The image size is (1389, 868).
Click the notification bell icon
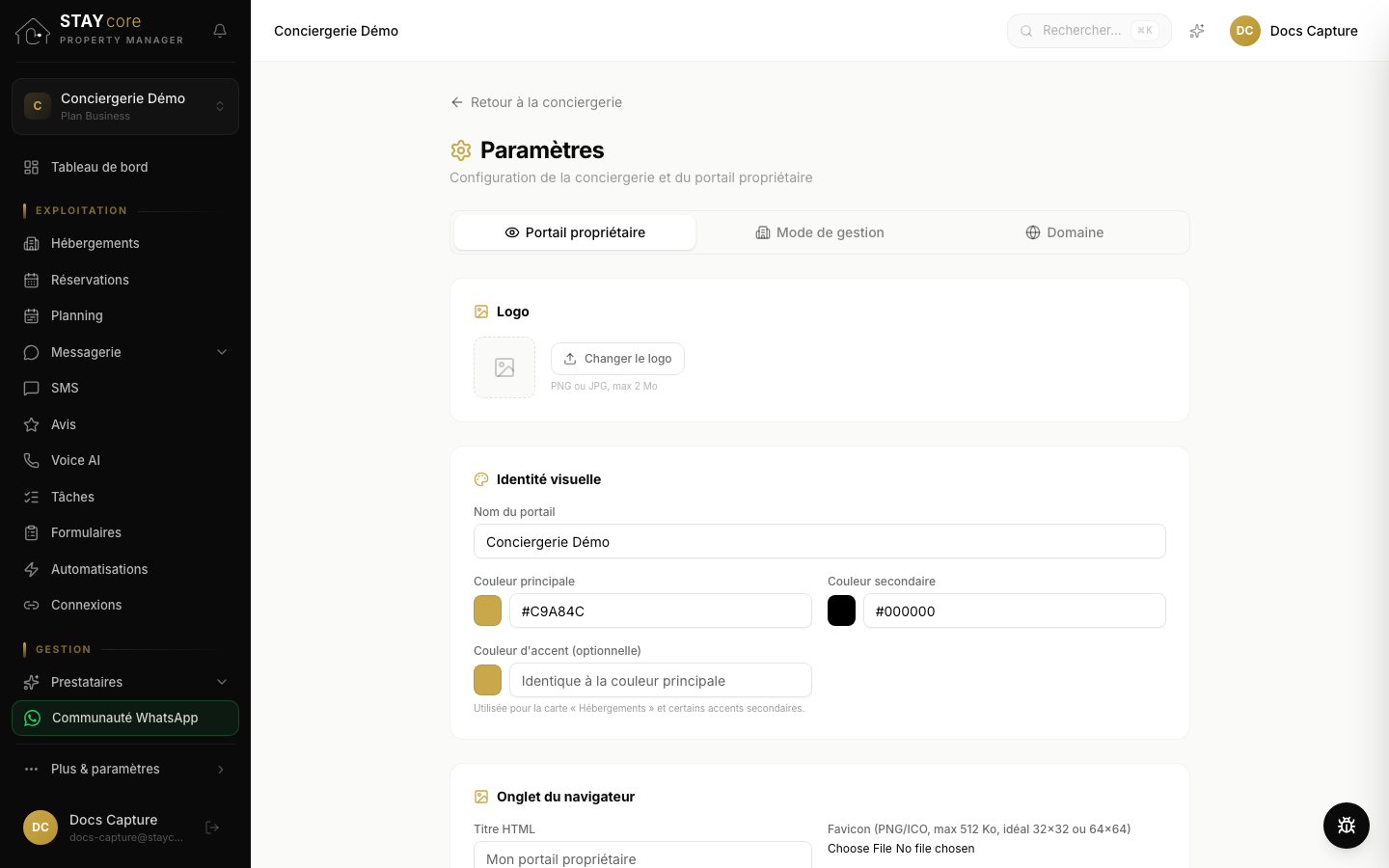[220, 31]
